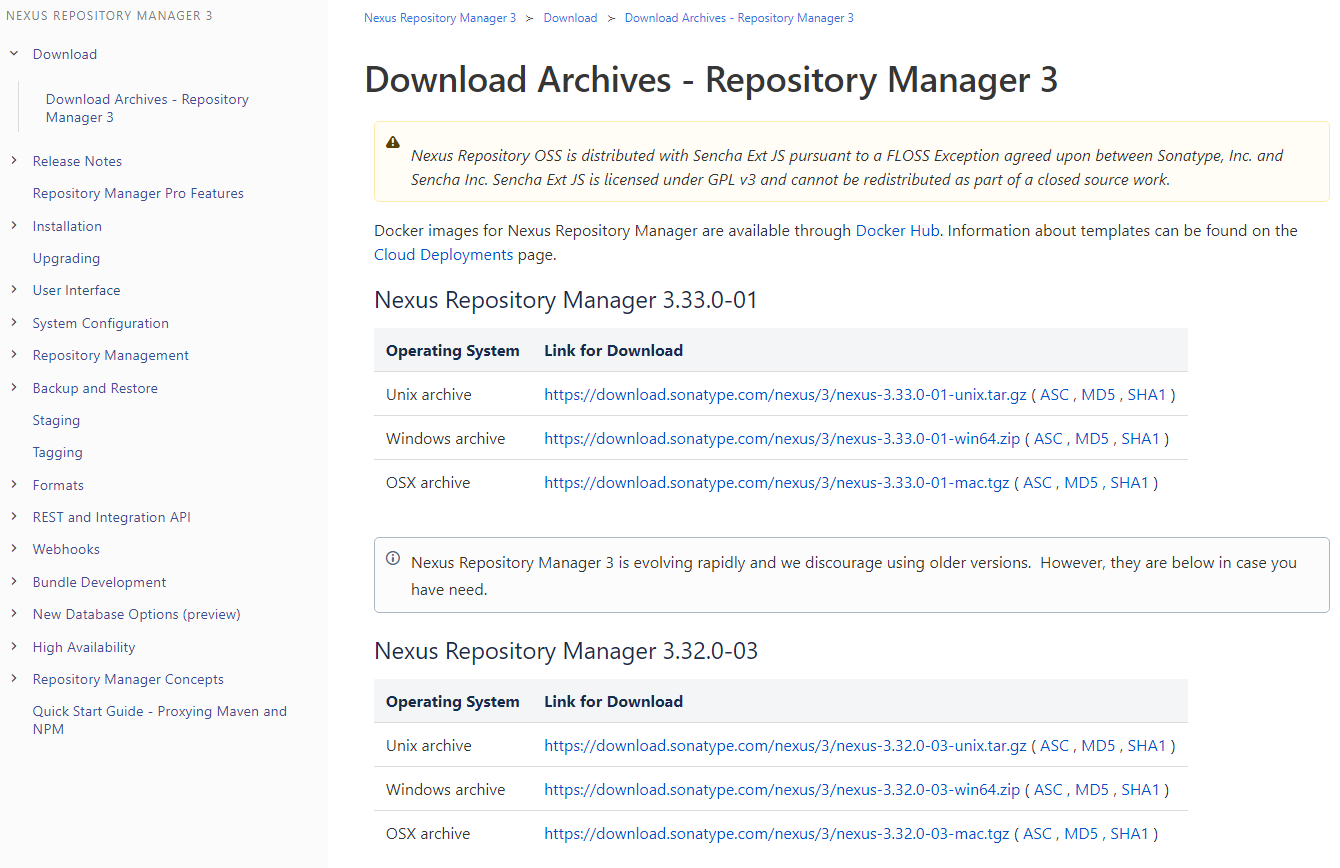This screenshot has height=868, width=1340.
Task: Click the Nexus Repository Manager 3.32.0-03 heading
Action: tap(566, 651)
